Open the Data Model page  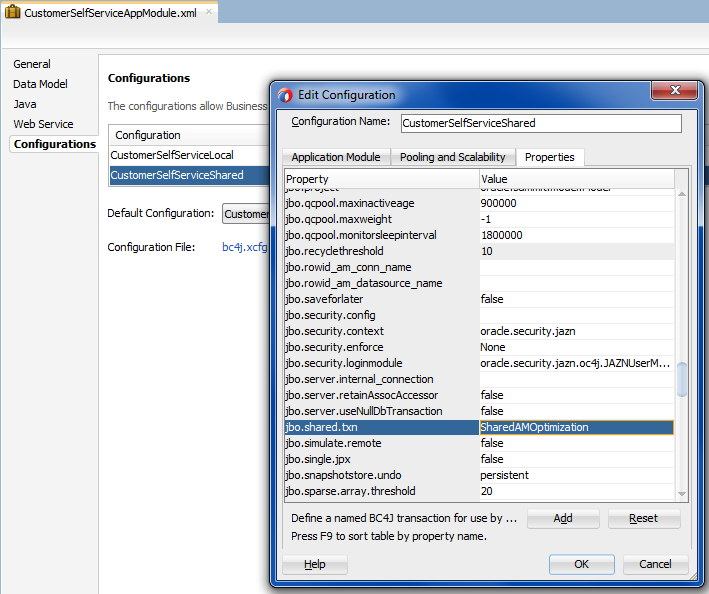tap(40, 84)
